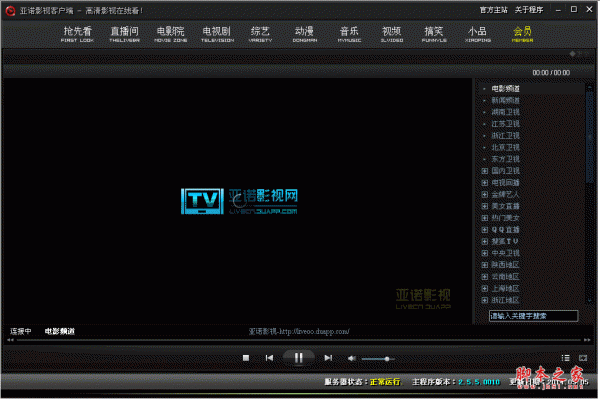Maximize the player window
Image resolution: width=600 pixels, height=399 pixels.
574,10
